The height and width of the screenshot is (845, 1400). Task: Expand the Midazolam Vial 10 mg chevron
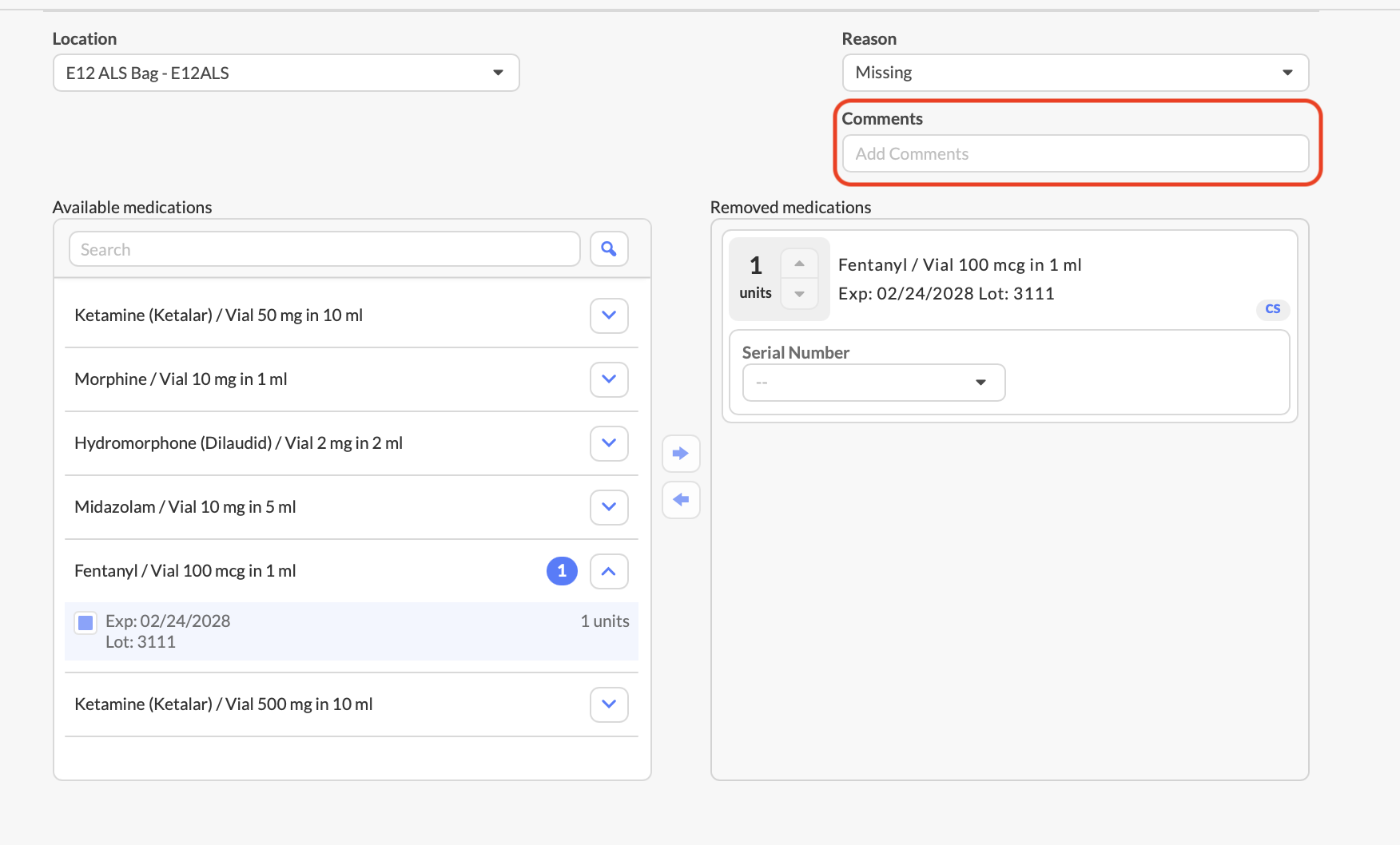click(609, 507)
